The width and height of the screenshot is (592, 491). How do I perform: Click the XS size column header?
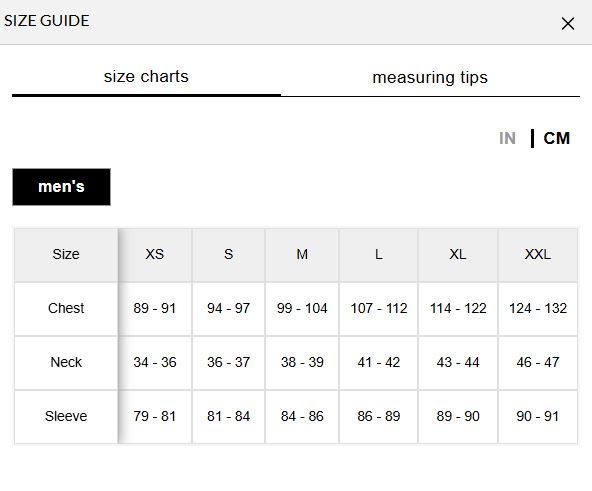(x=155, y=255)
